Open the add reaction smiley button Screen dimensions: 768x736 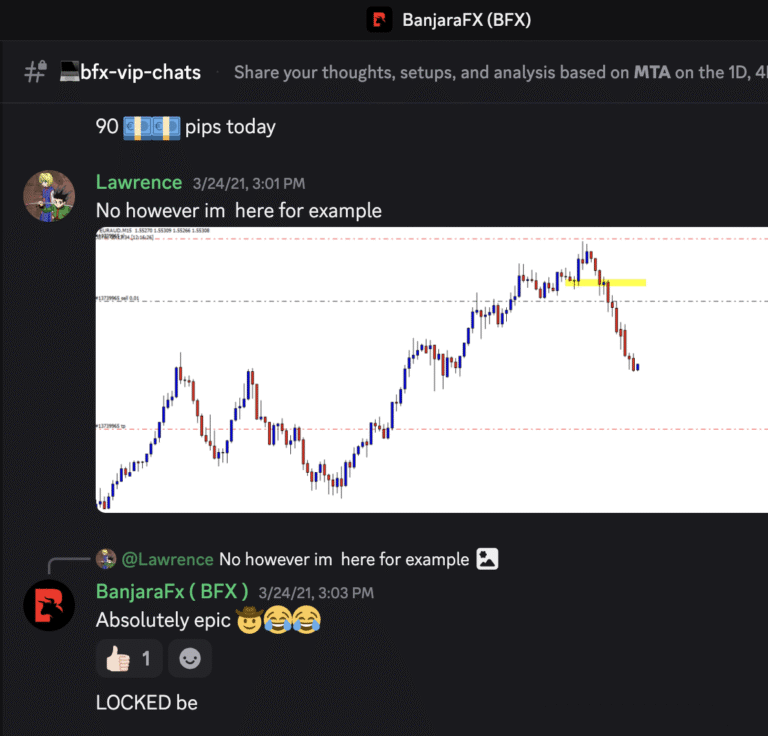click(190, 659)
